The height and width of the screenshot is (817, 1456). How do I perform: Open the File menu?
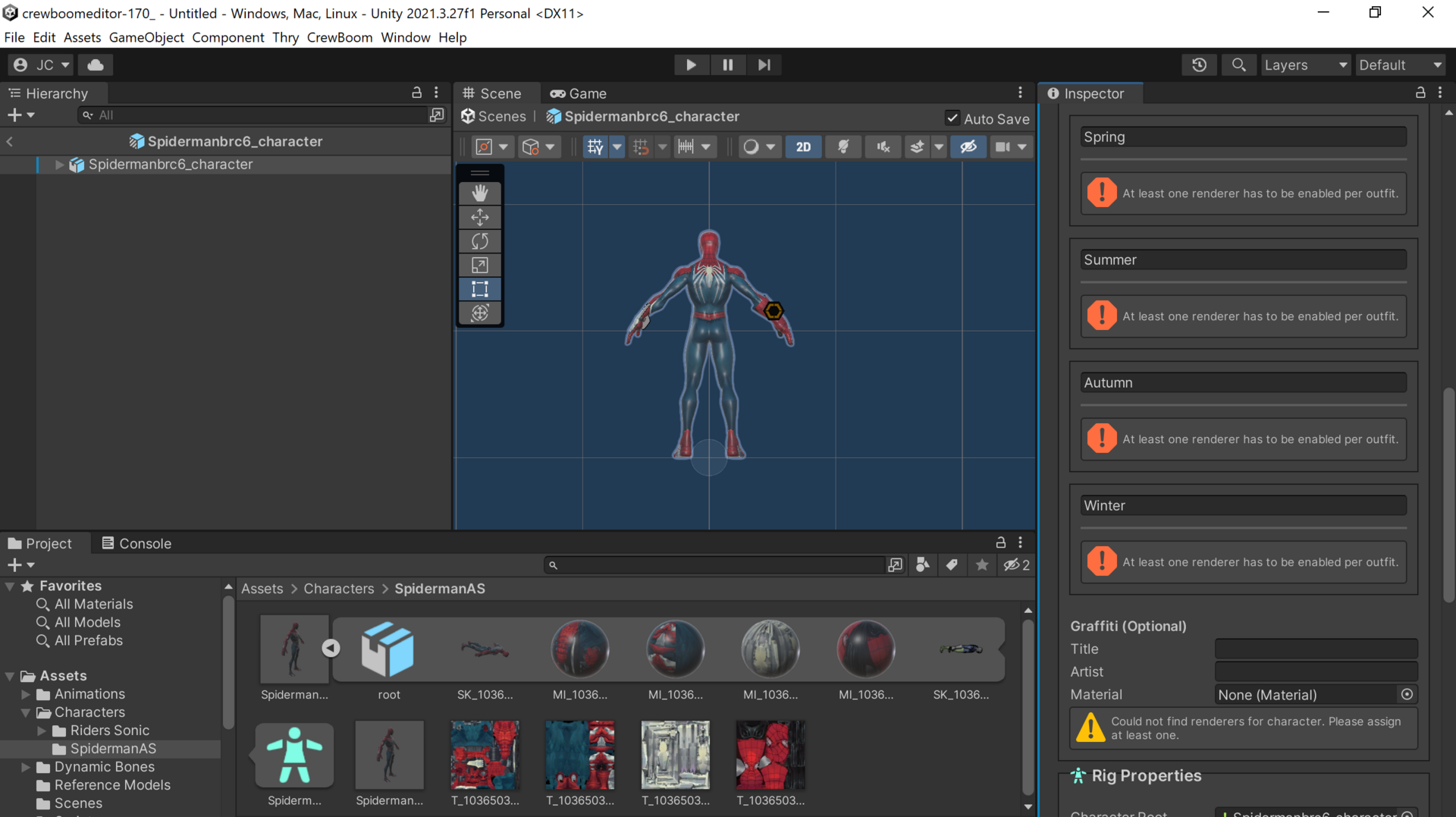pyautogui.click(x=14, y=37)
